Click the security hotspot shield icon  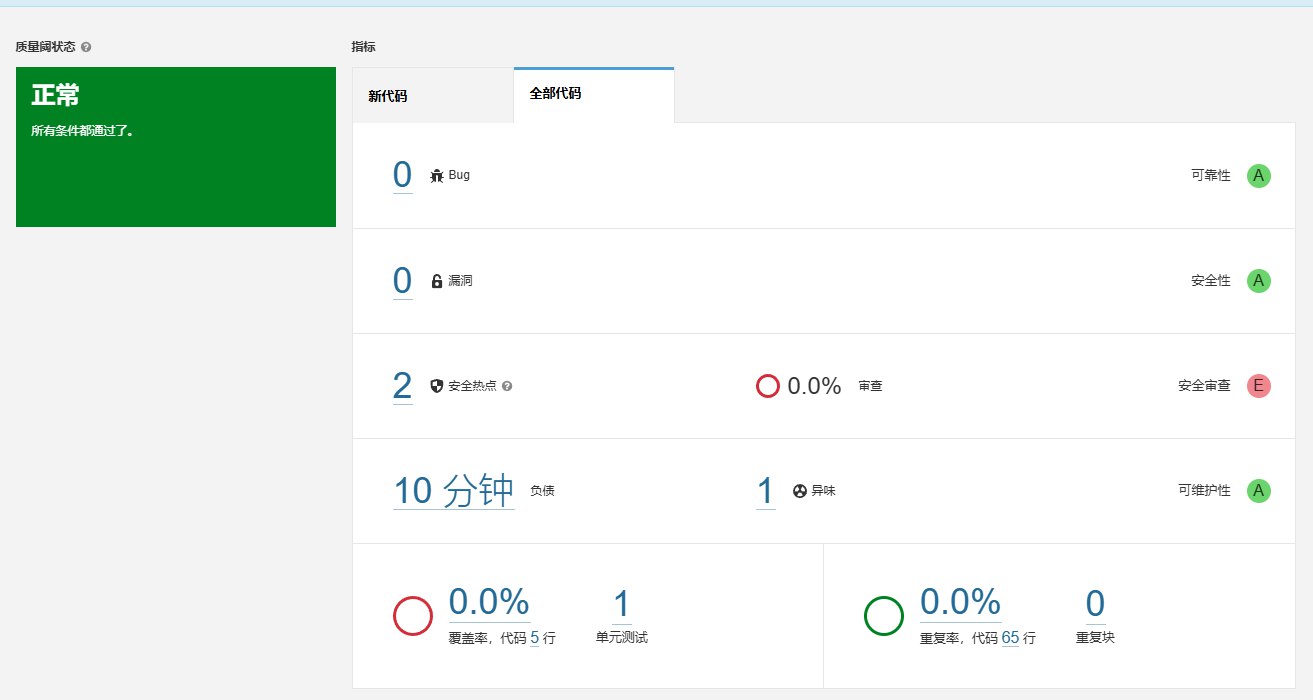(436, 386)
